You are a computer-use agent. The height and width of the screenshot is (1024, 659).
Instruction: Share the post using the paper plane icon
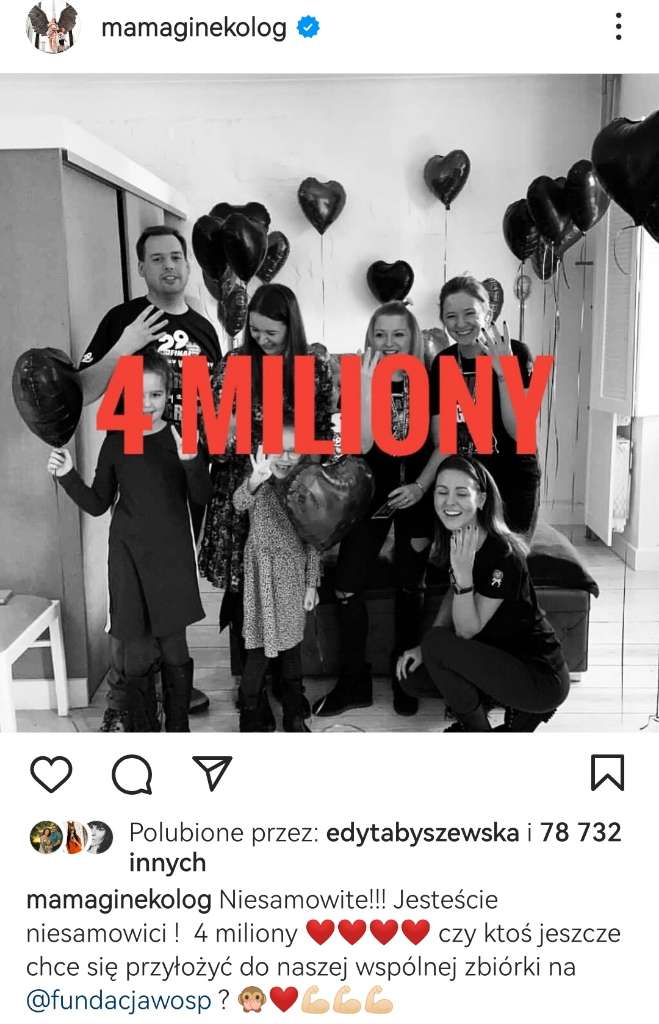click(x=212, y=773)
